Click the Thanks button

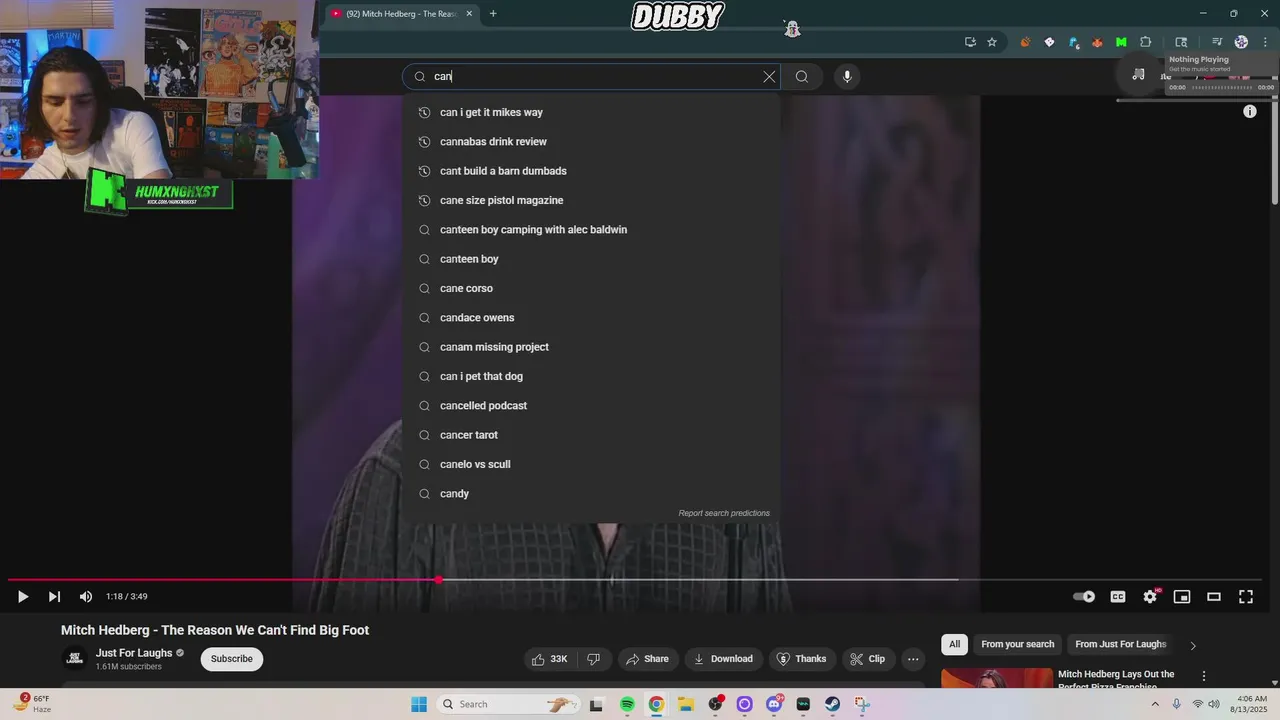[802, 659]
